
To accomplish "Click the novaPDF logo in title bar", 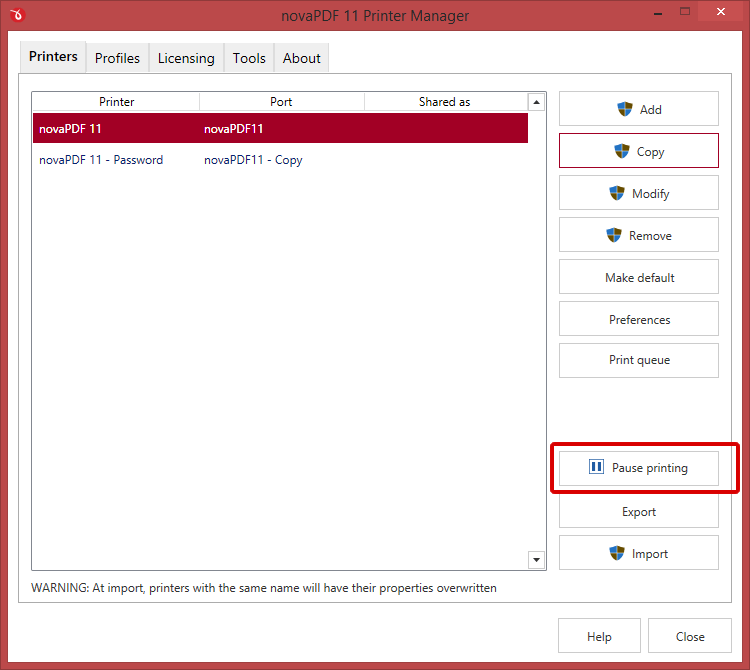I will pyautogui.click(x=17, y=15).
